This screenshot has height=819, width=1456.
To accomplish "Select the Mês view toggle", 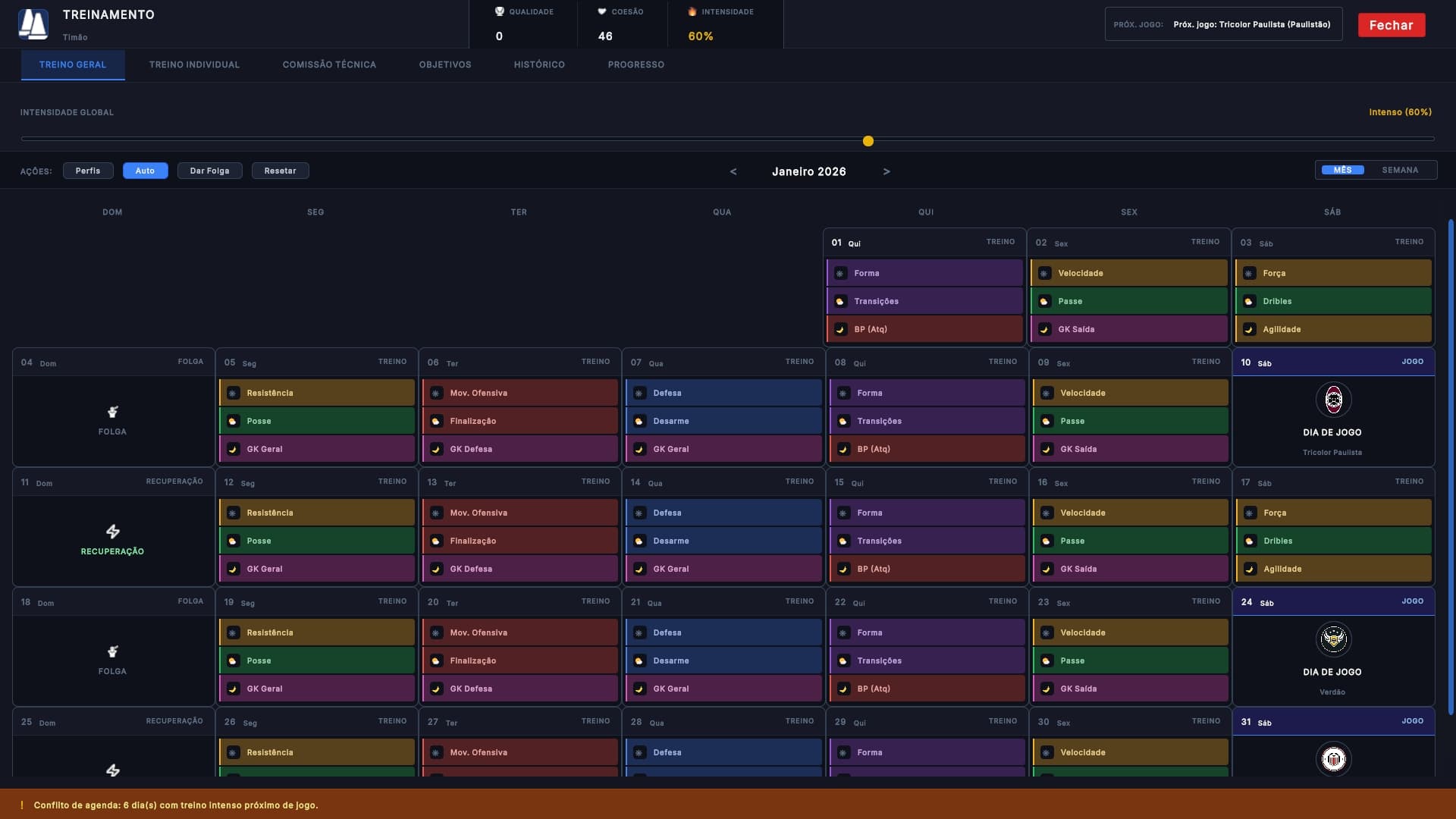I will point(1342,170).
